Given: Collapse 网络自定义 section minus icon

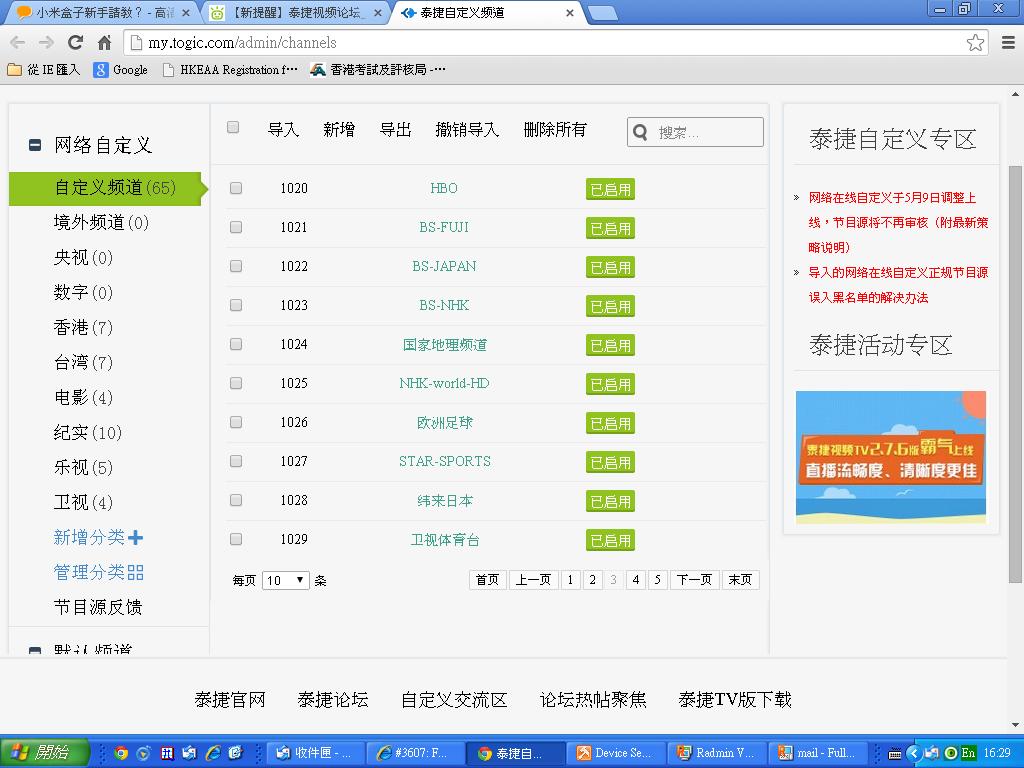Looking at the screenshot, I should pos(35,146).
